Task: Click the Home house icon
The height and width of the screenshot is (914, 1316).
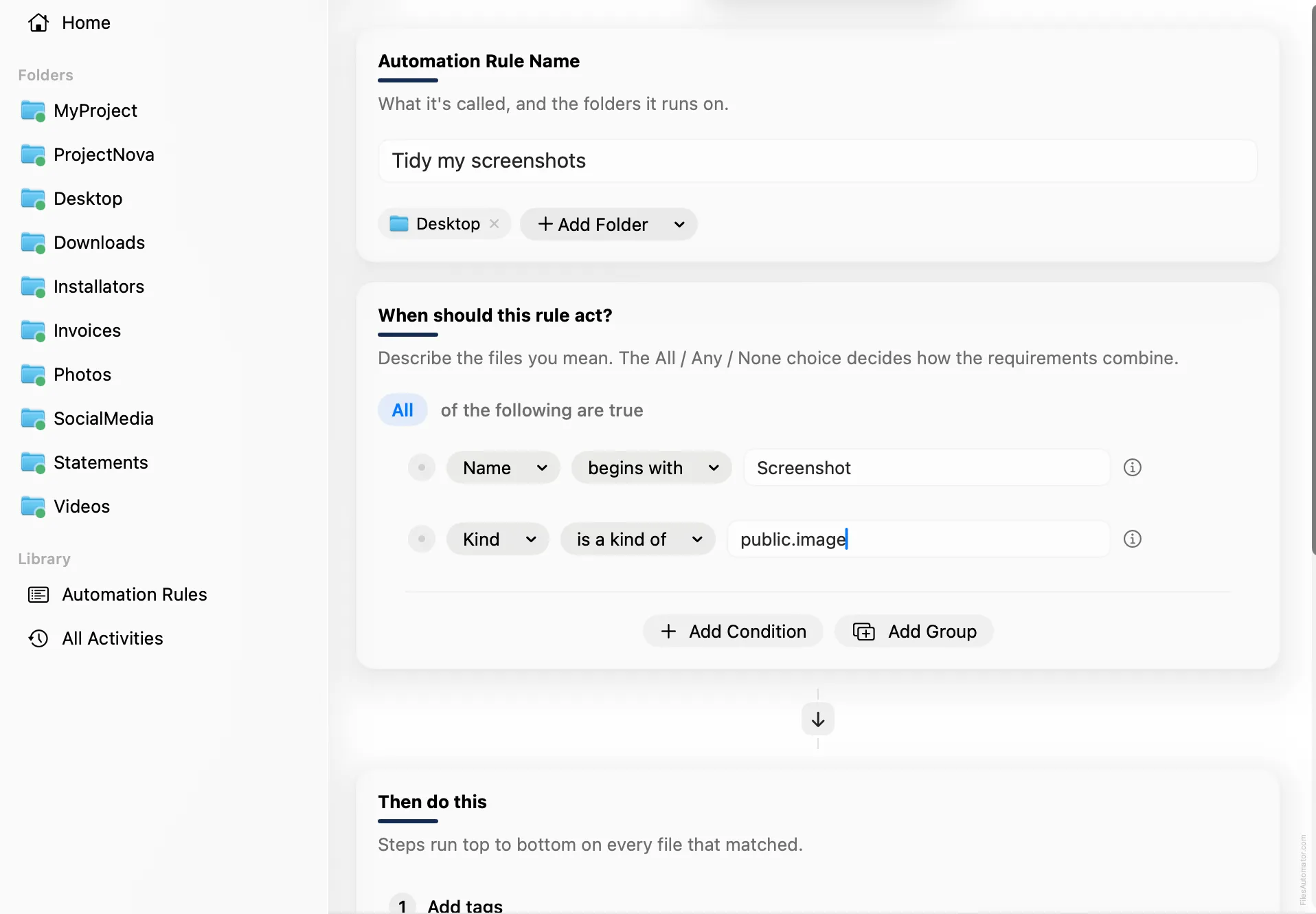Action: pyautogui.click(x=38, y=23)
